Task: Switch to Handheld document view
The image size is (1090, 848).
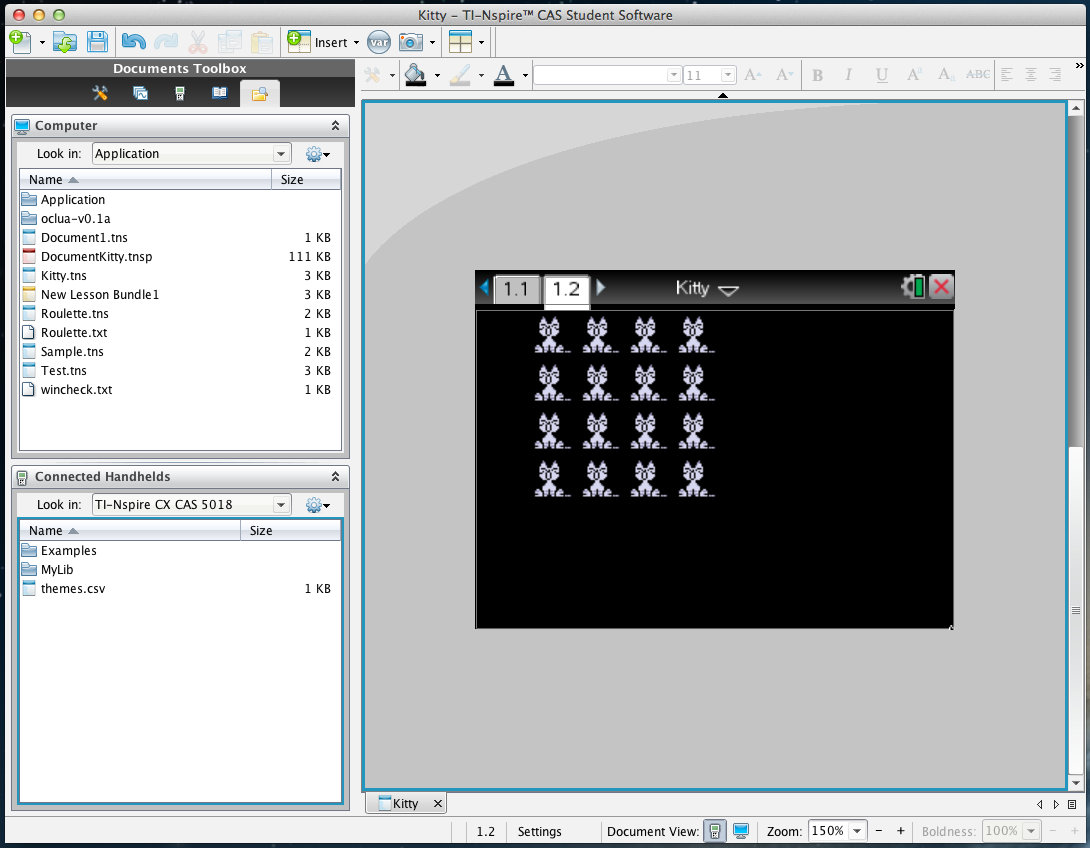Action: click(715, 831)
